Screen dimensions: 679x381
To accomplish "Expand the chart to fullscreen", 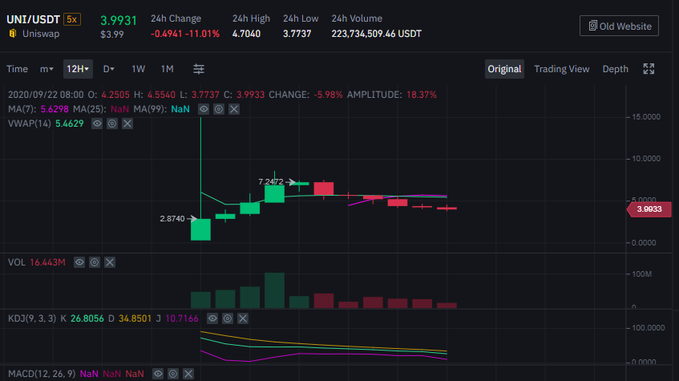I will coord(649,69).
